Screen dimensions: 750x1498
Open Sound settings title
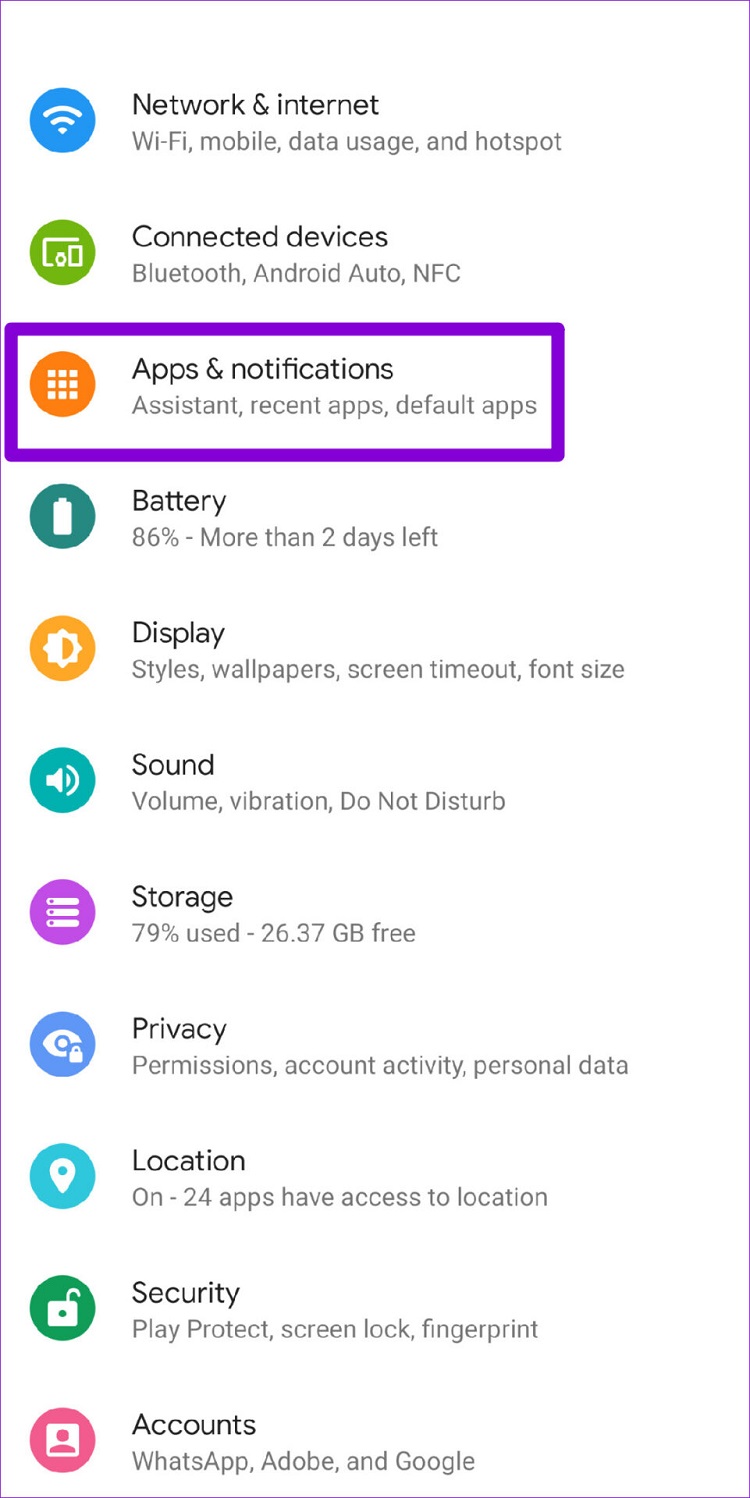click(x=173, y=765)
